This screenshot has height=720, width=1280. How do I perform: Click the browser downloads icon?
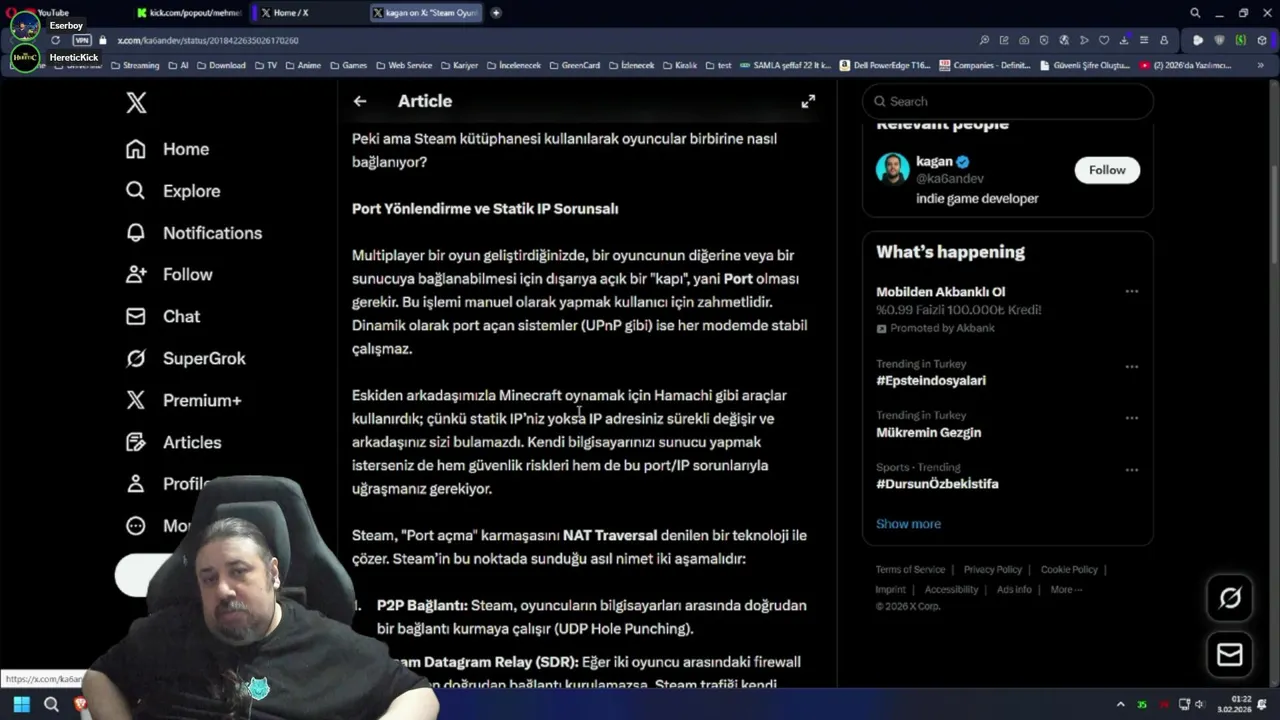(x=1125, y=40)
